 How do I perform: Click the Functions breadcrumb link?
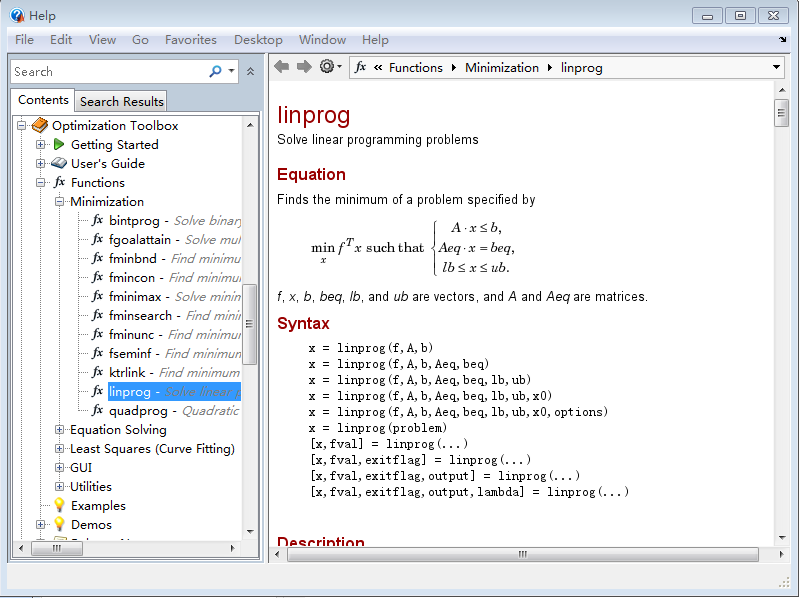click(416, 68)
